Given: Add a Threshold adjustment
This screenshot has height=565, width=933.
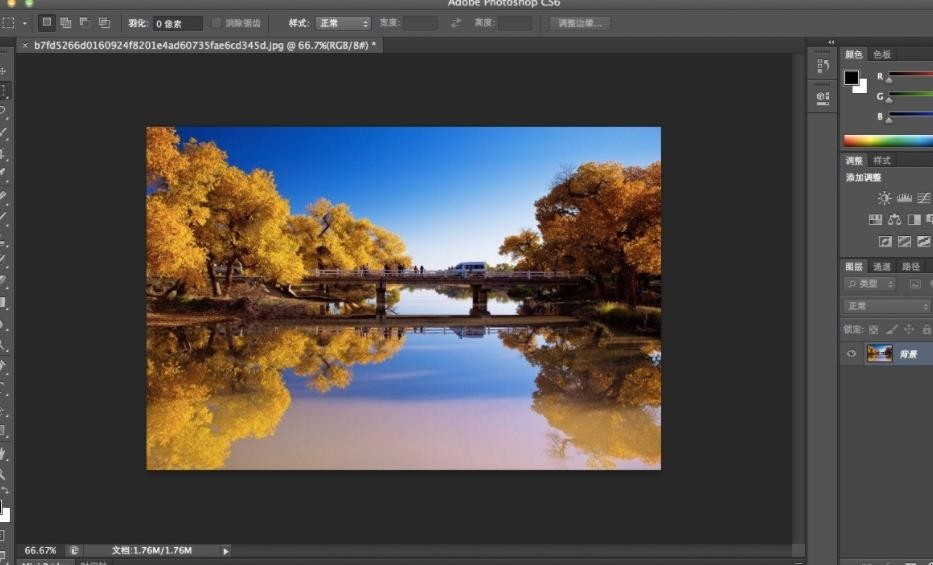Looking at the screenshot, I should 923,241.
